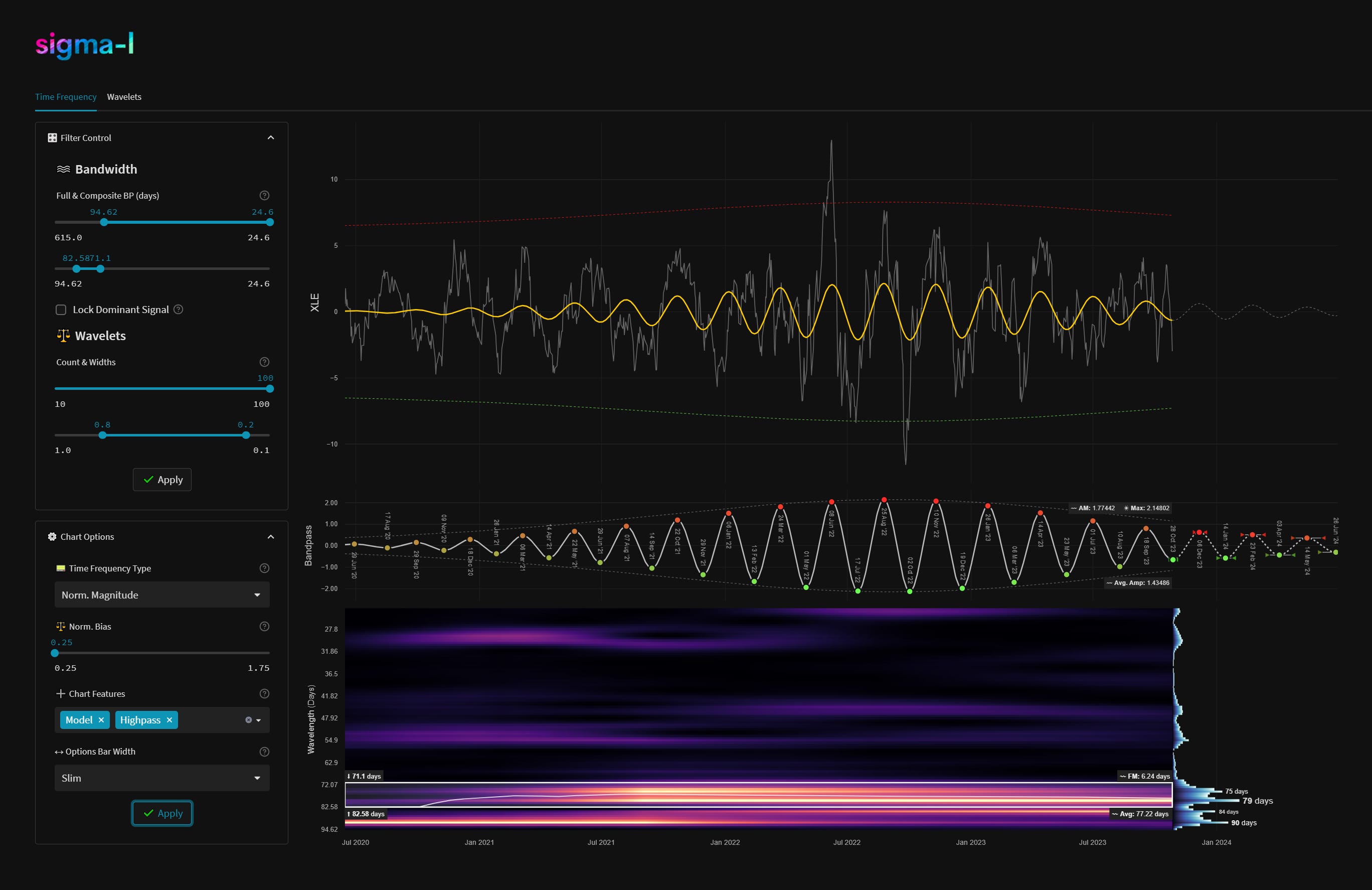The width and height of the screenshot is (1372, 890).
Task: Click the sigma-l logo
Action: coord(85,45)
